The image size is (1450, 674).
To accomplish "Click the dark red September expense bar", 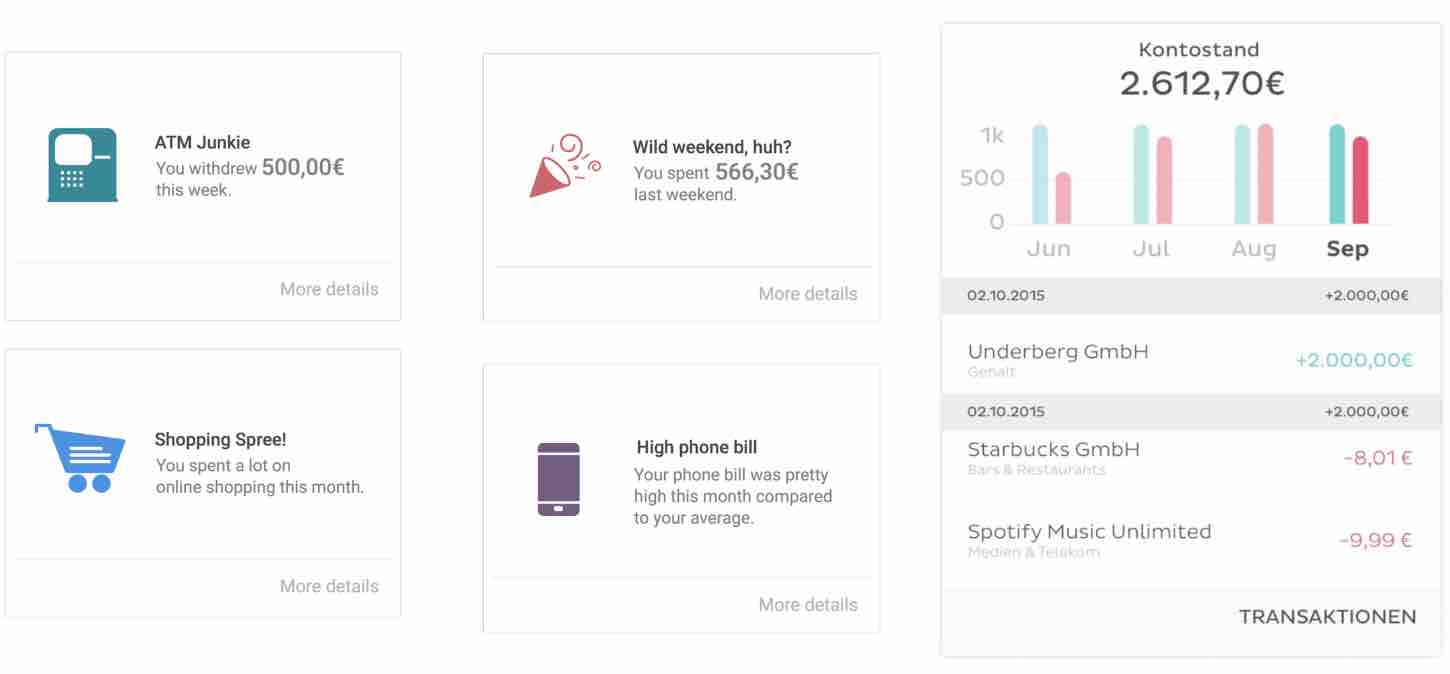I will 1360,180.
